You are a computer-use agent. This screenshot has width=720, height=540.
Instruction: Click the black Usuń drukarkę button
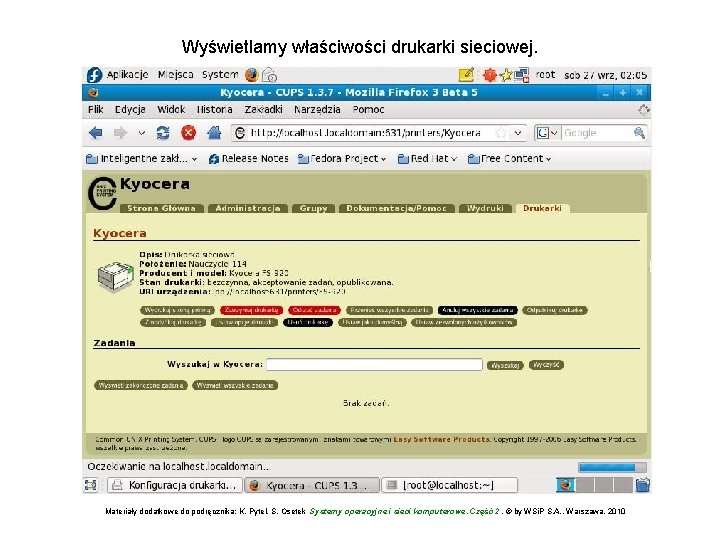click(x=308, y=322)
